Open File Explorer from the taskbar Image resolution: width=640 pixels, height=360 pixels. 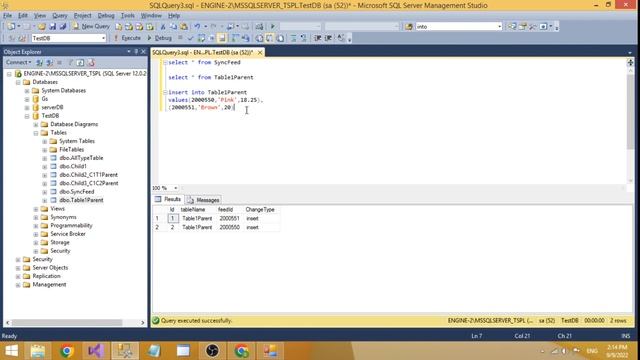coord(38,351)
